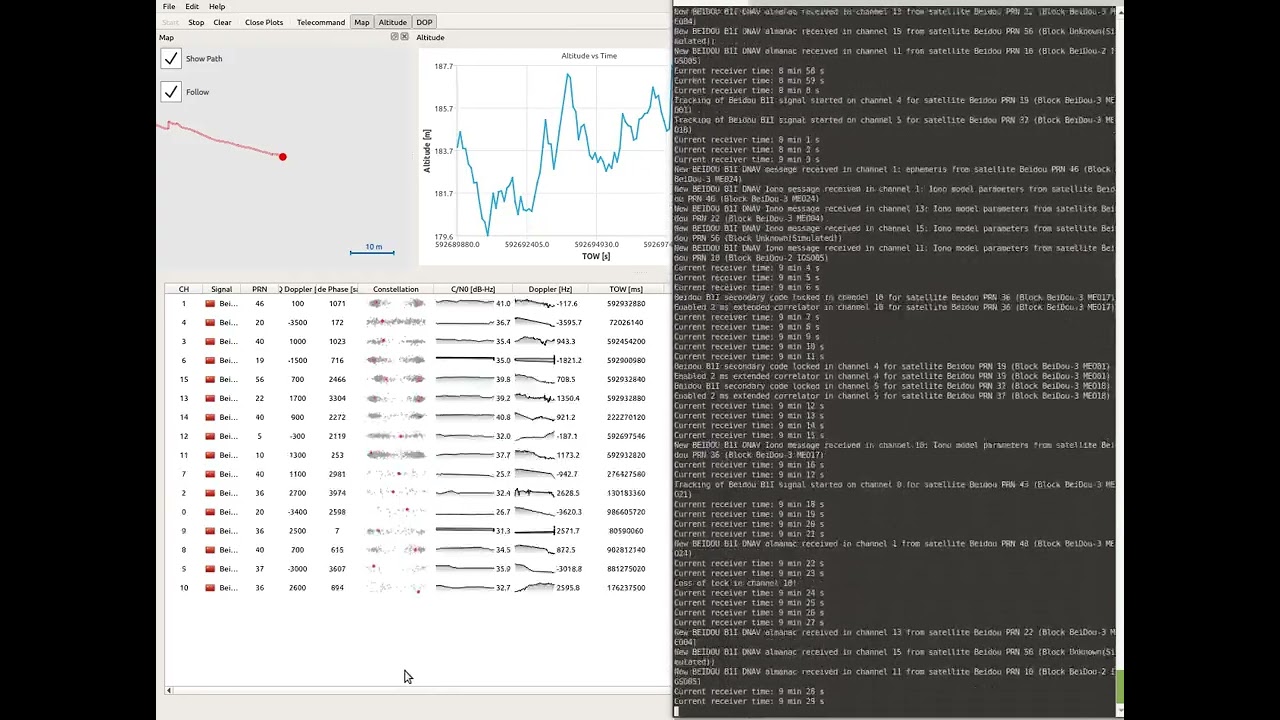Click the China flag icon in channel 12 row
This screenshot has height=720, width=1280.
pyautogui.click(x=210, y=436)
